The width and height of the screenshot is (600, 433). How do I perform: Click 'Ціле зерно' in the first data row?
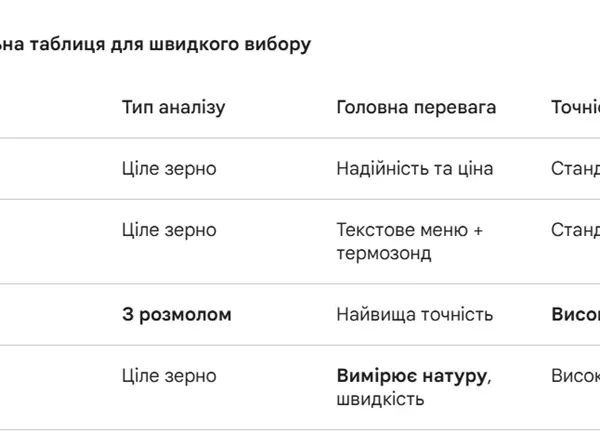pos(169,169)
